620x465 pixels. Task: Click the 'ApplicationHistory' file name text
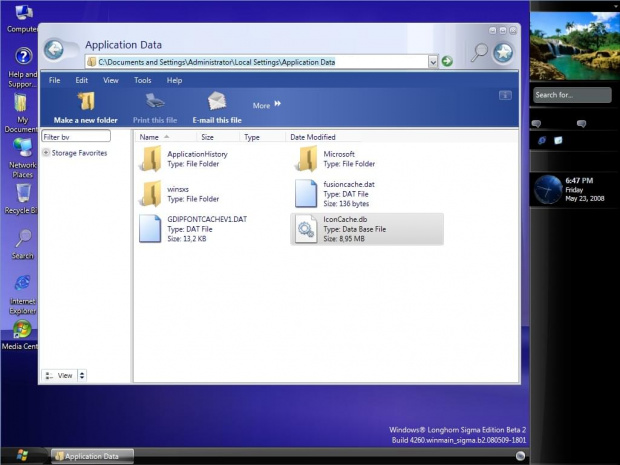(197, 154)
